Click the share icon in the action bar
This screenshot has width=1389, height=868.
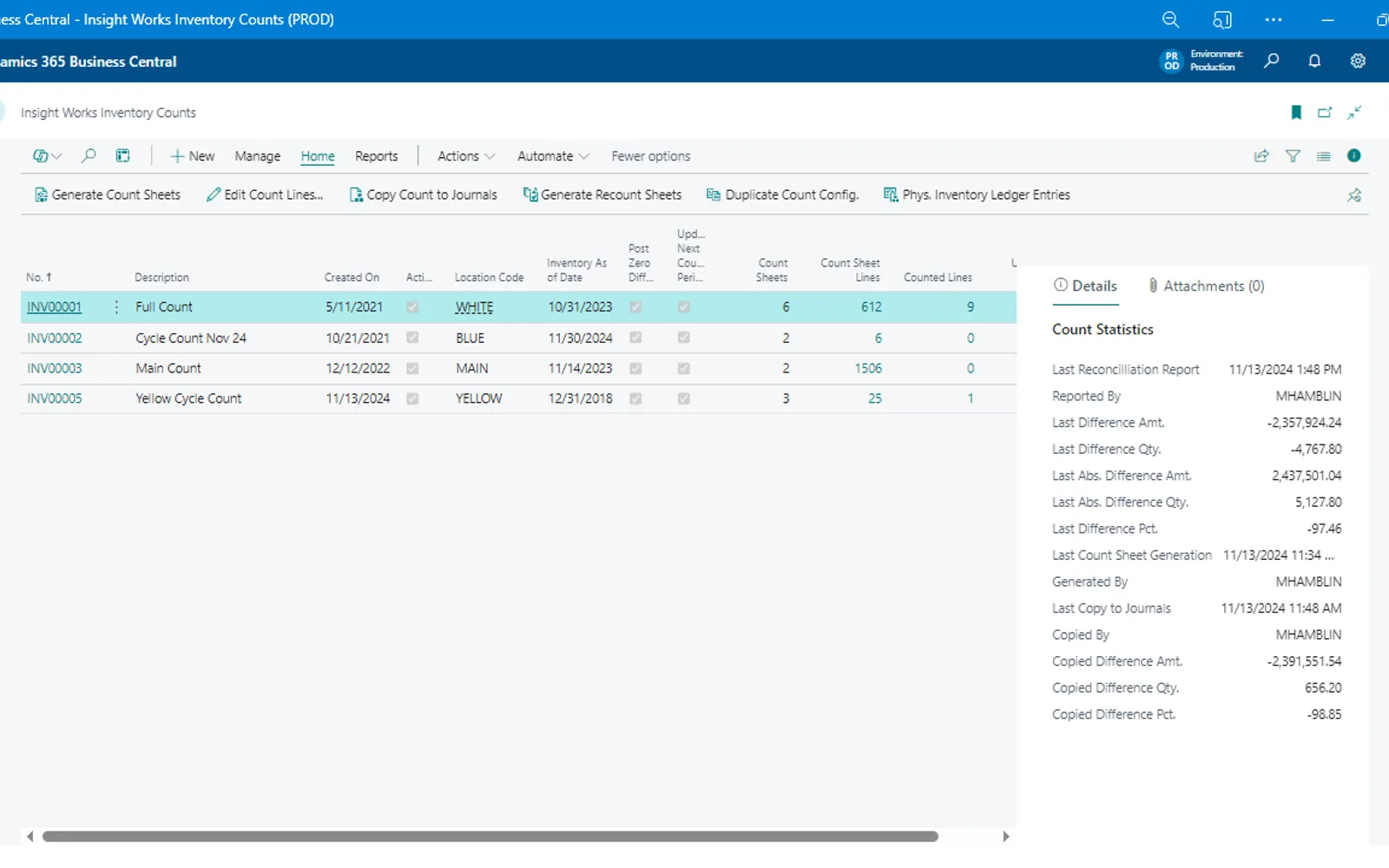pos(1261,156)
